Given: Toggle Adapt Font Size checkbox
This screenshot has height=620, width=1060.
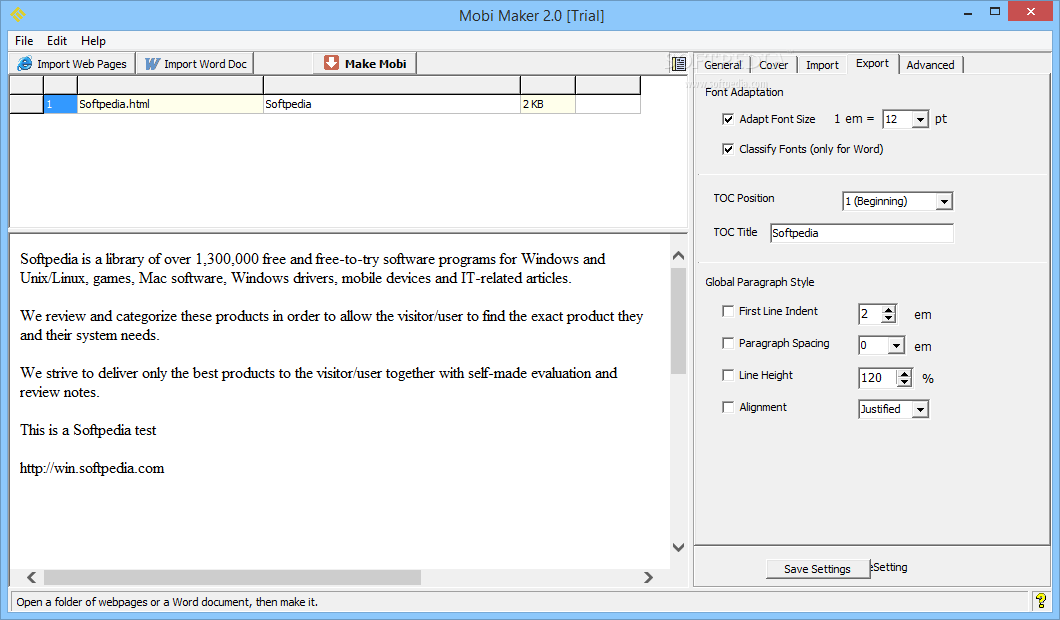Looking at the screenshot, I should click(728, 119).
